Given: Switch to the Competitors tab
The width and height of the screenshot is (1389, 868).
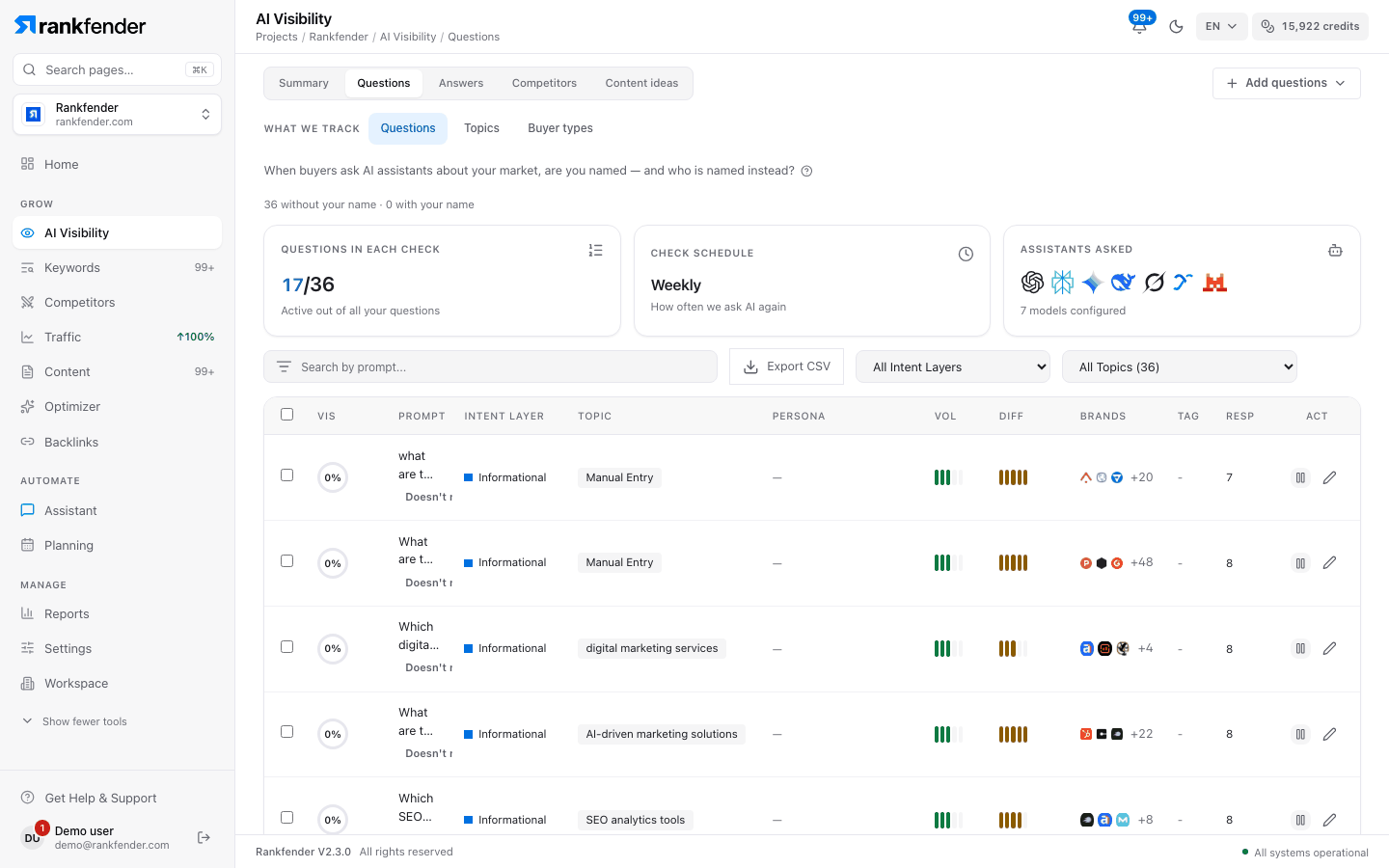Looking at the screenshot, I should pos(544,83).
